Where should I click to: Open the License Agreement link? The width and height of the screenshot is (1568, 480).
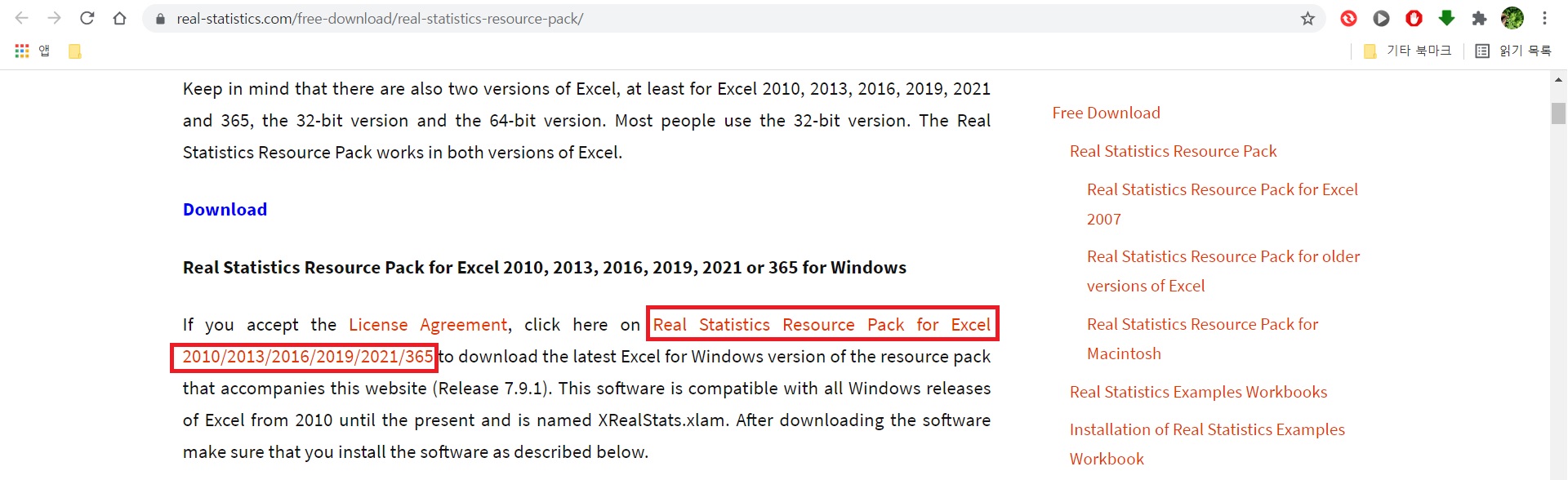tap(428, 324)
